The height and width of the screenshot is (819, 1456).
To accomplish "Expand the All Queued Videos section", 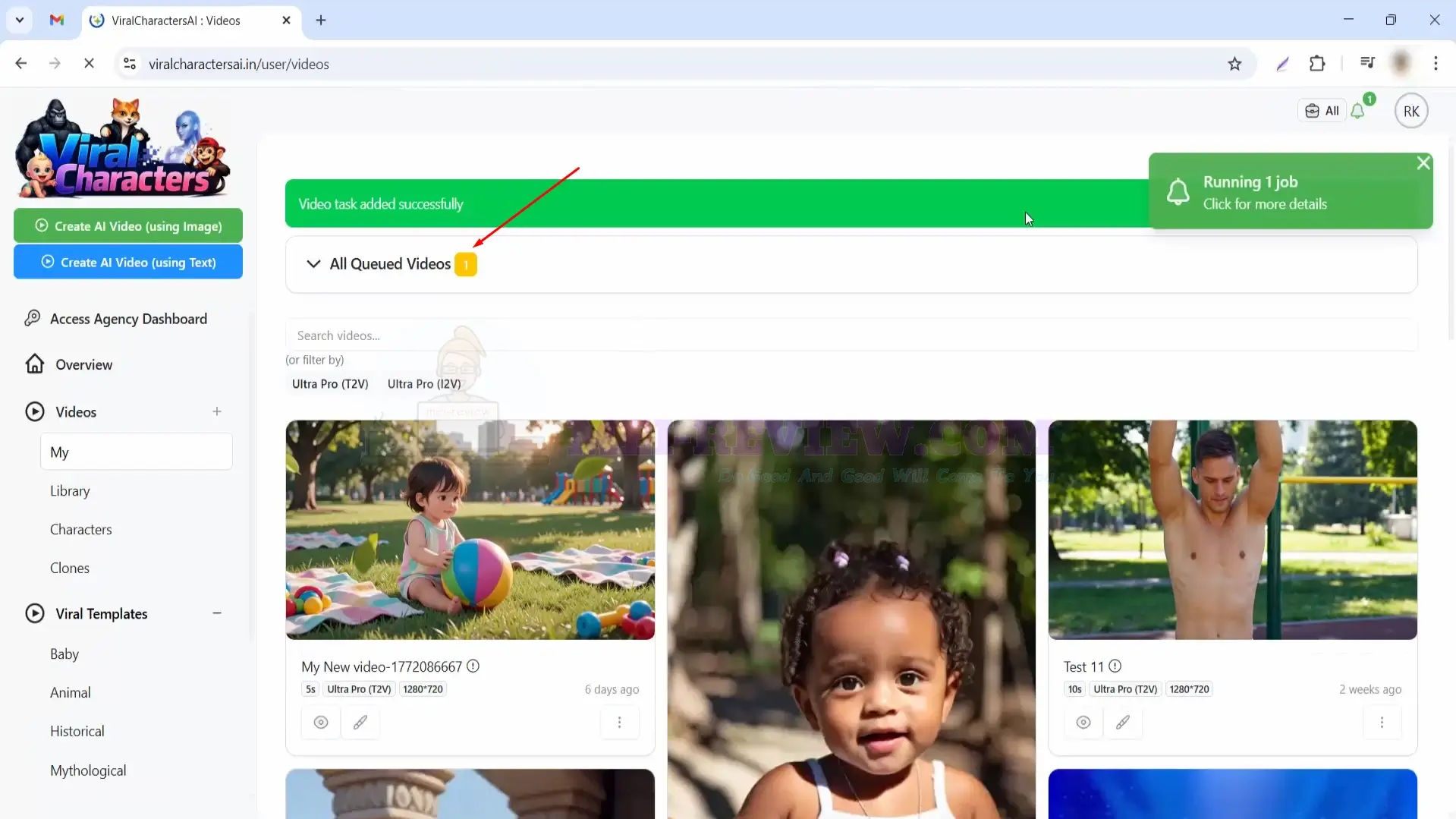I will coord(851,264).
